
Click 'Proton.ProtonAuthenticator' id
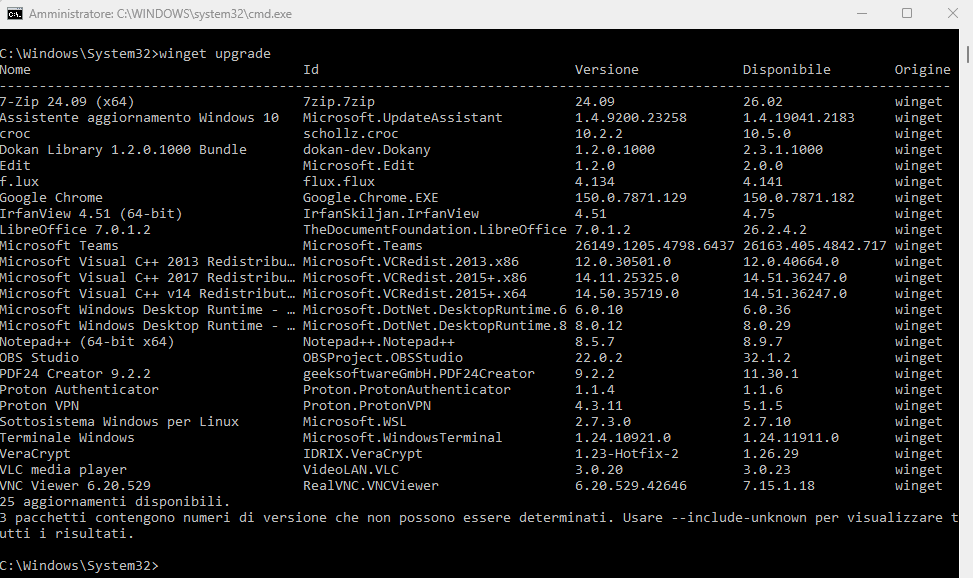tap(406, 390)
